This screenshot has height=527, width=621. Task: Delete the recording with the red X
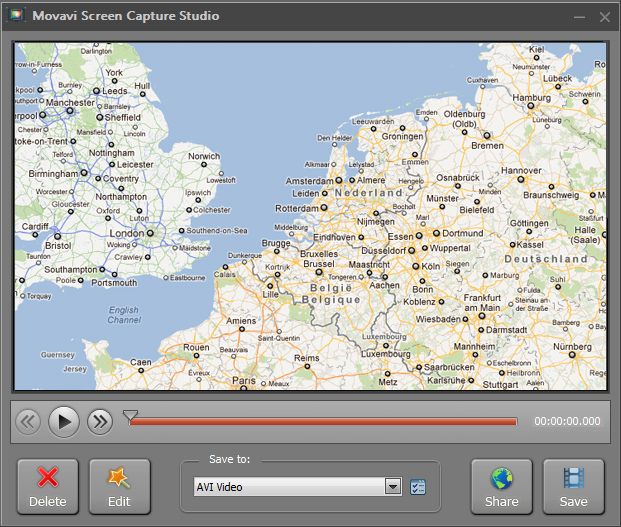coord(47,486)
